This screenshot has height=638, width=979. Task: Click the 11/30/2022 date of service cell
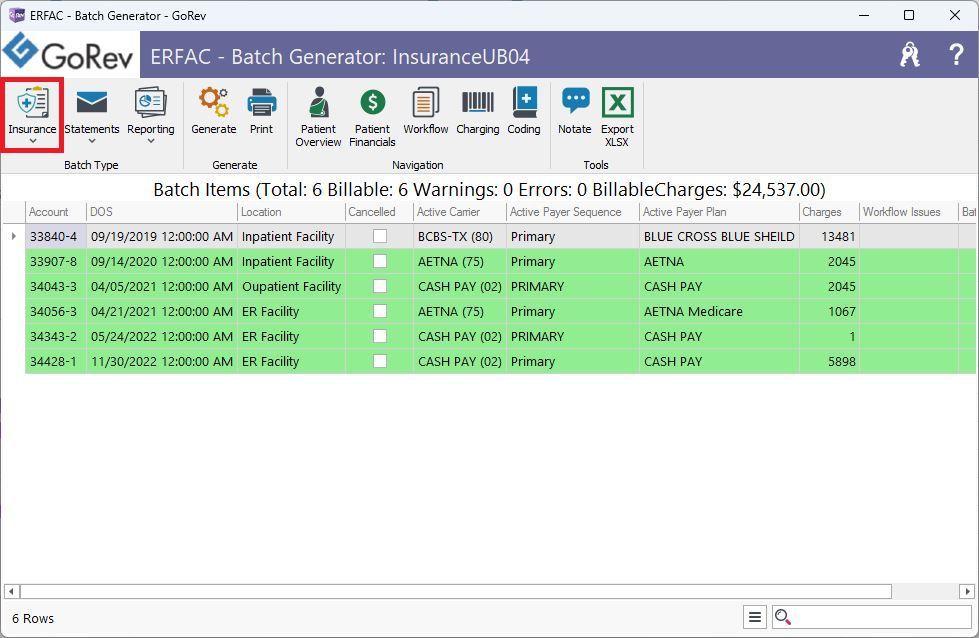click(x=162, y=361)
